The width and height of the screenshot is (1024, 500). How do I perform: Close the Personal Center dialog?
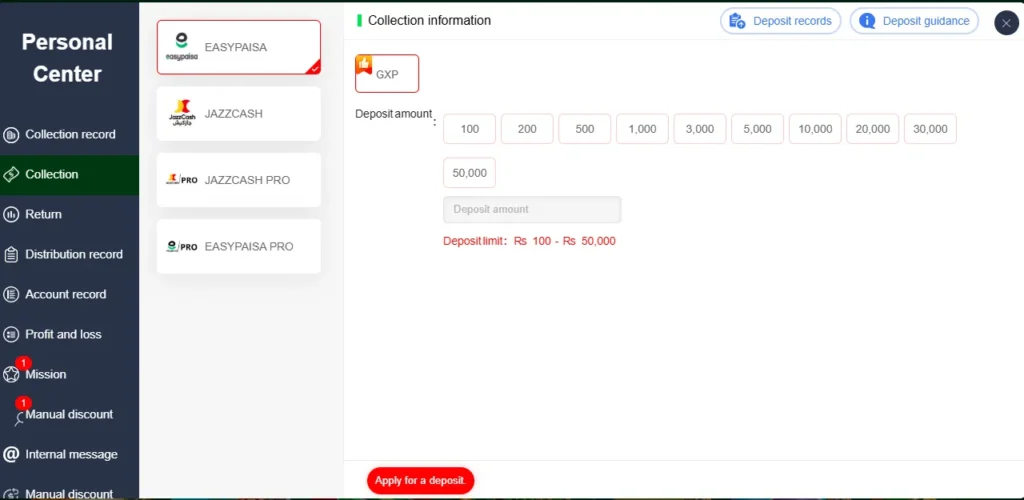click(1006, 23)
